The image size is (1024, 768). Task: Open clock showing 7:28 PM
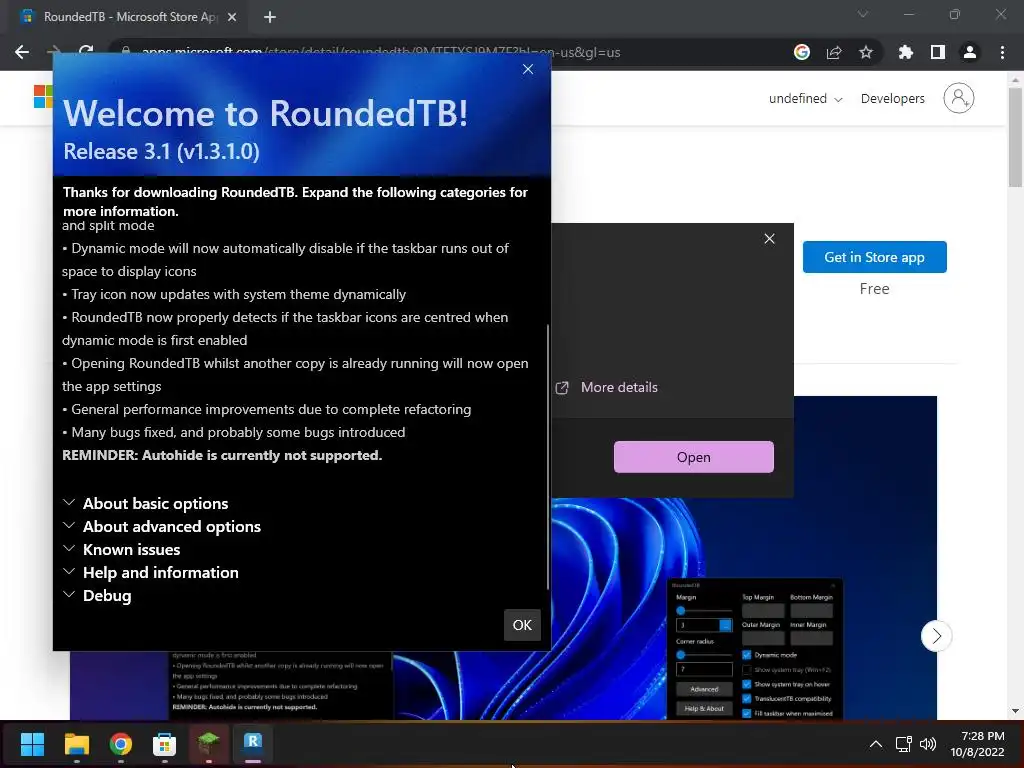[977, 744]
